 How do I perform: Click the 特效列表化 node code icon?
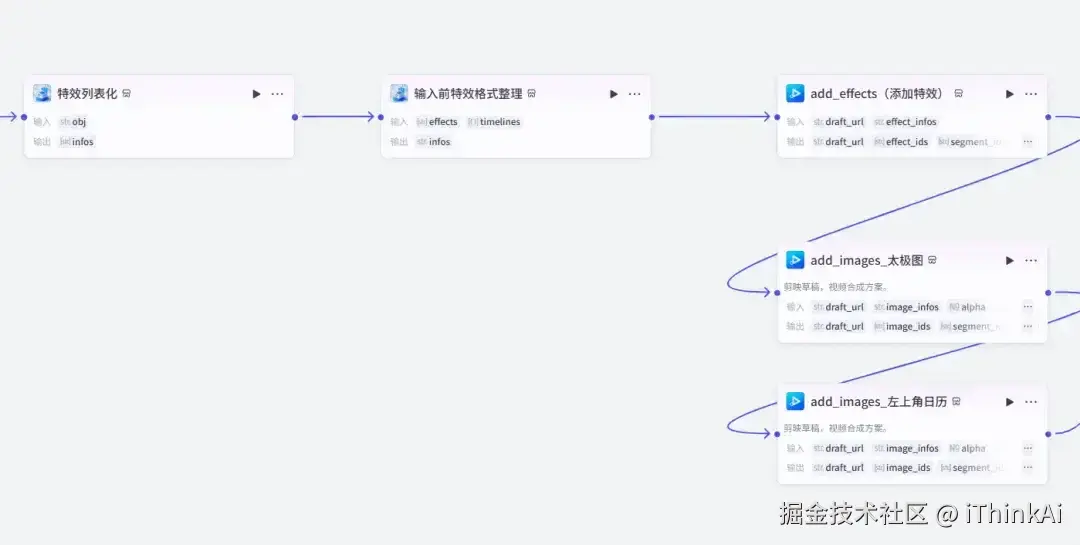tap(42, 93)
